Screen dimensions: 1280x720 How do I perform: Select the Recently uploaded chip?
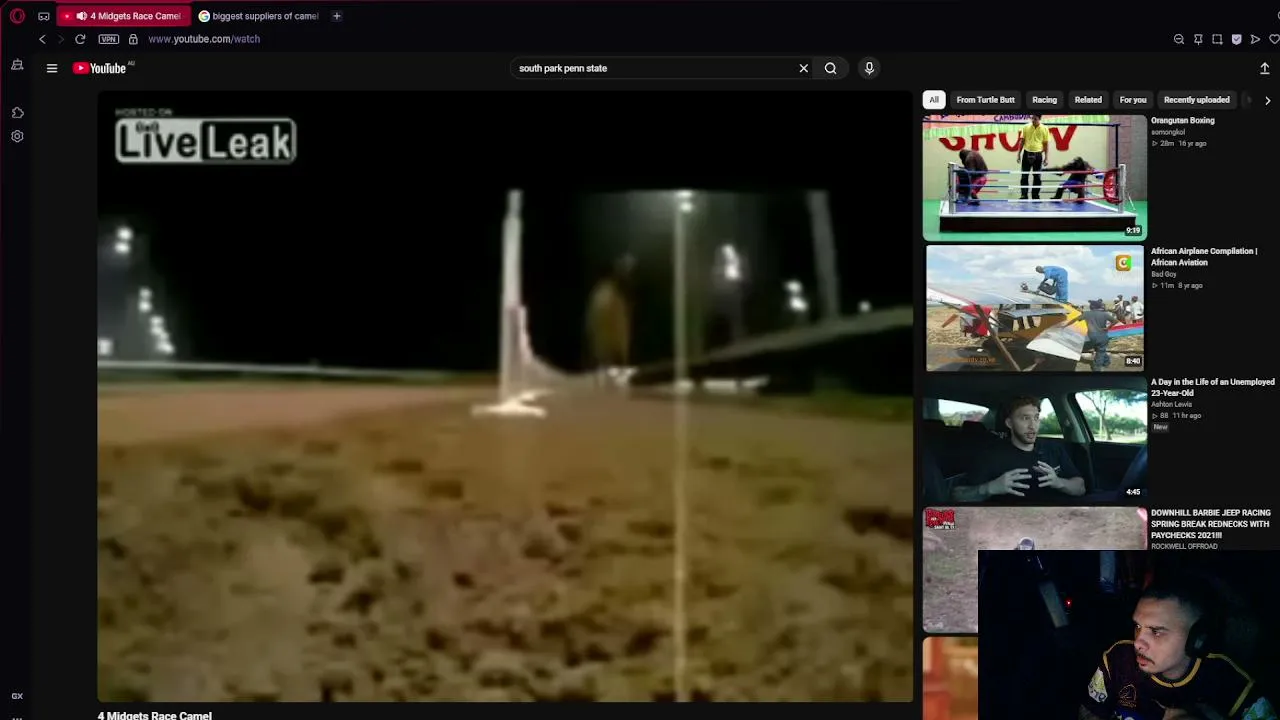coord(1196,100)
